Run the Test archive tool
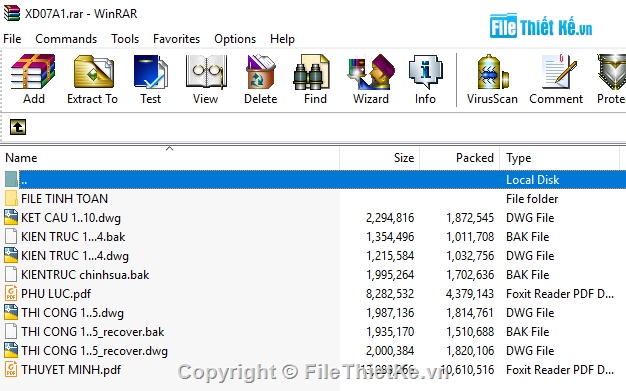 tap(151, 79)
